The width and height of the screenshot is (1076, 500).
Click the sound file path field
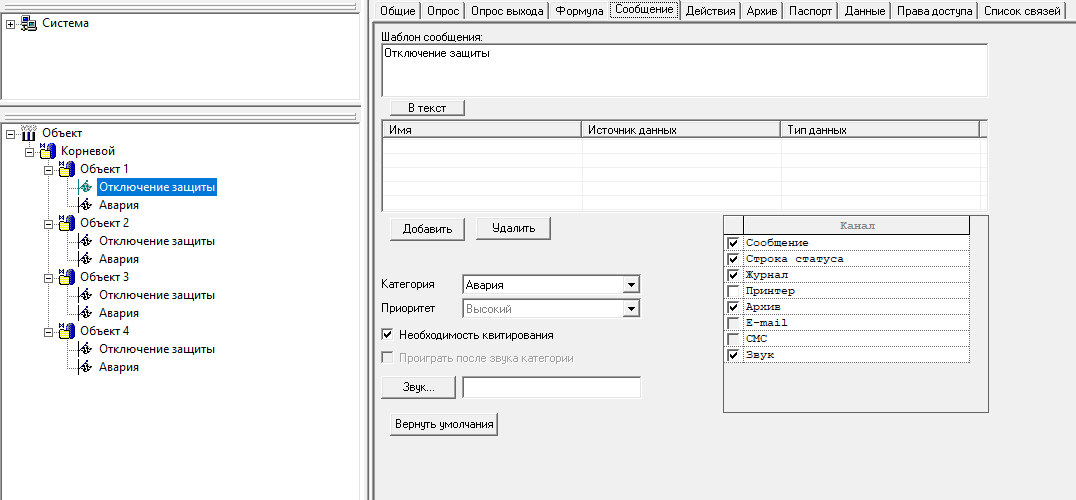(x=552, y=387)
